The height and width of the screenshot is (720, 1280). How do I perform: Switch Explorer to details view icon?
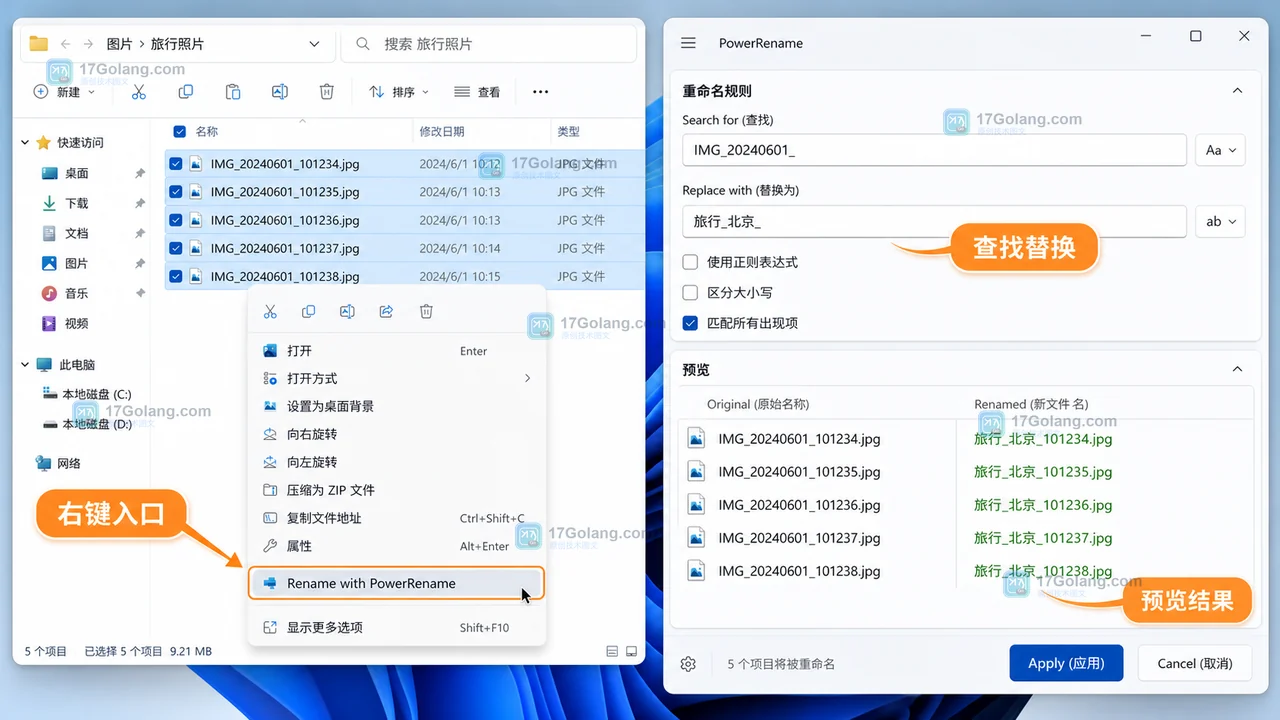(612, 652)
